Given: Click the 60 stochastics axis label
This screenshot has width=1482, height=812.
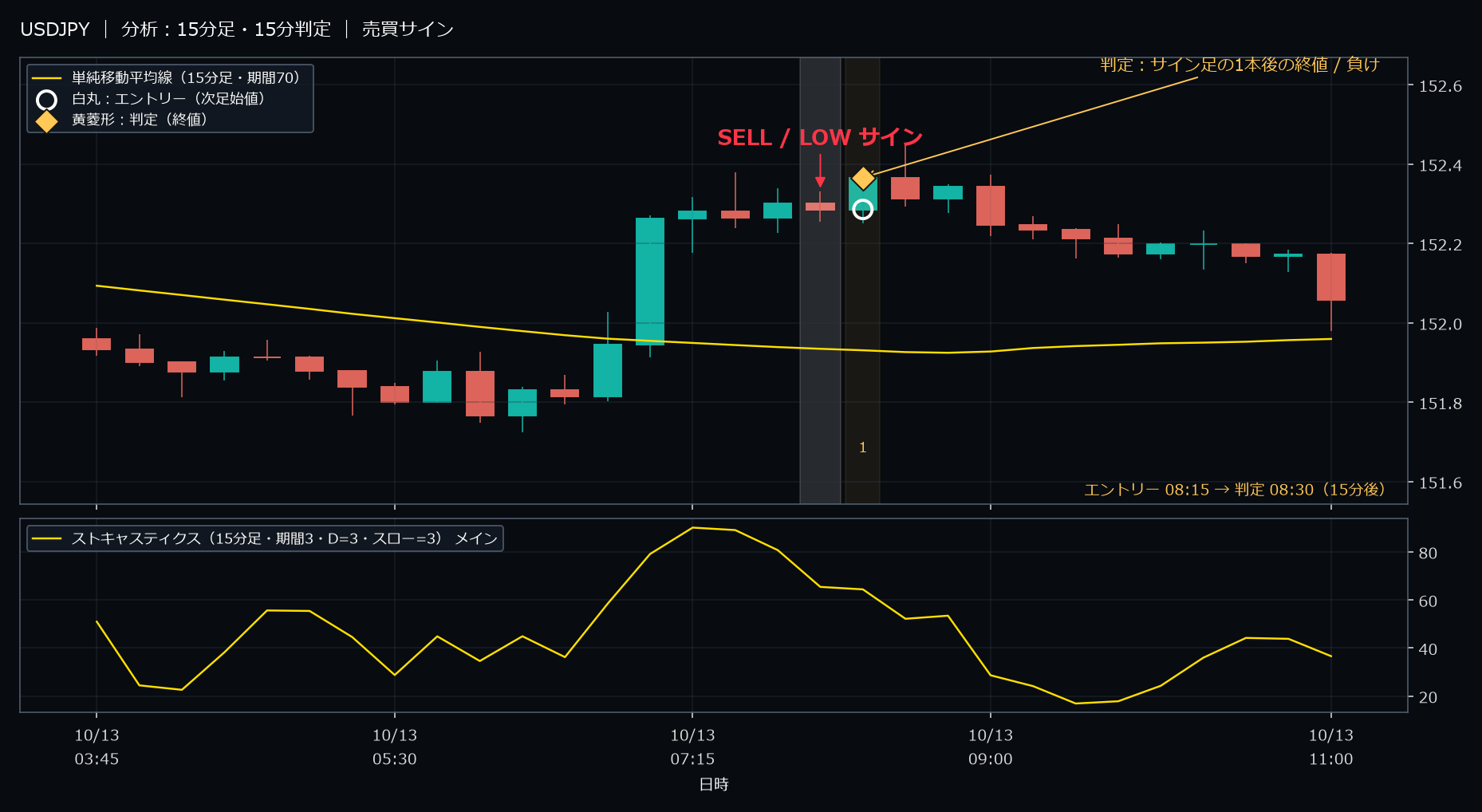Looking at the screenshot, I should click(x=1428, y=601).
